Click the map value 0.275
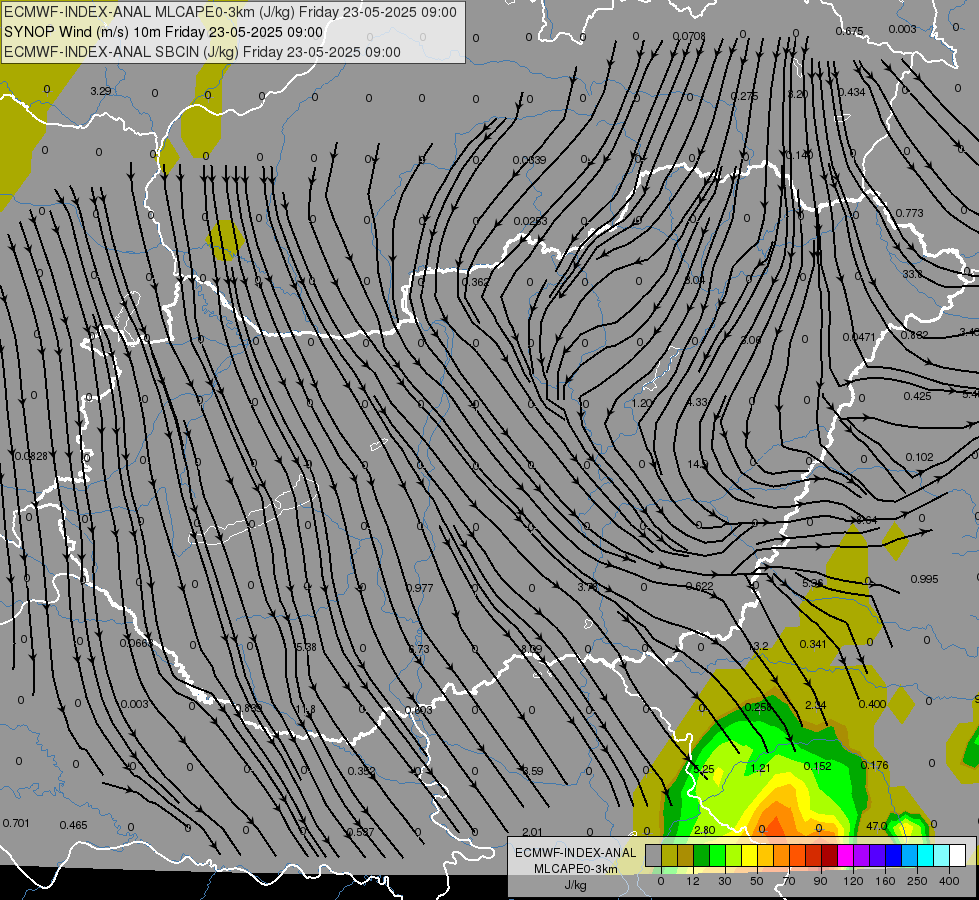Screen dimensions: 979x900 click(744, 96)
